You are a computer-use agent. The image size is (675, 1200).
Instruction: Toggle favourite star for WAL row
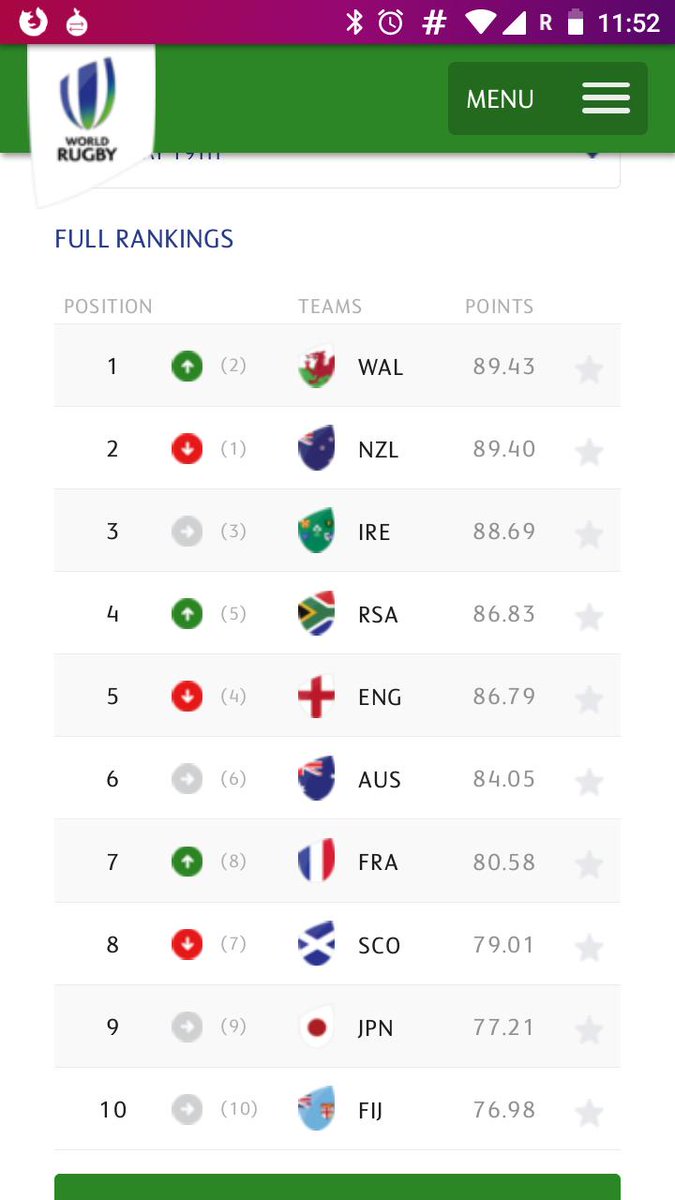[x=589, y=369]
